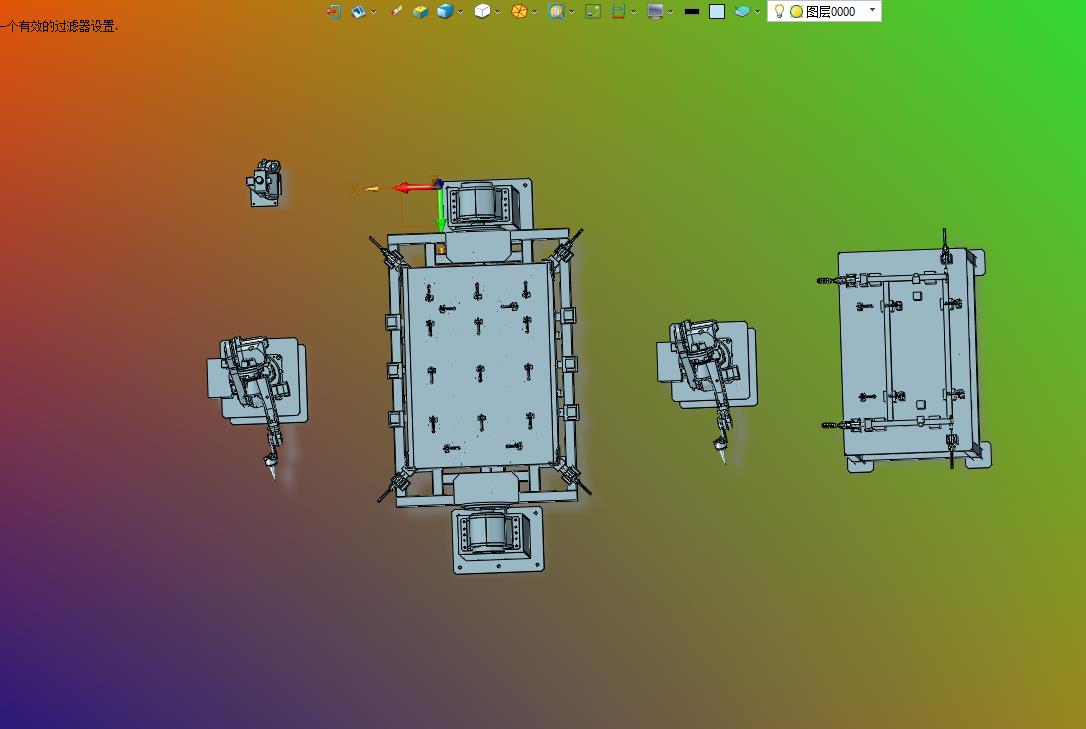Image resolution: width=1086 pixels, height=729 pixels.
Task: Open the zoom magnifier dropdown arrow
Action: pyautogui.click(x=571, y=12)
